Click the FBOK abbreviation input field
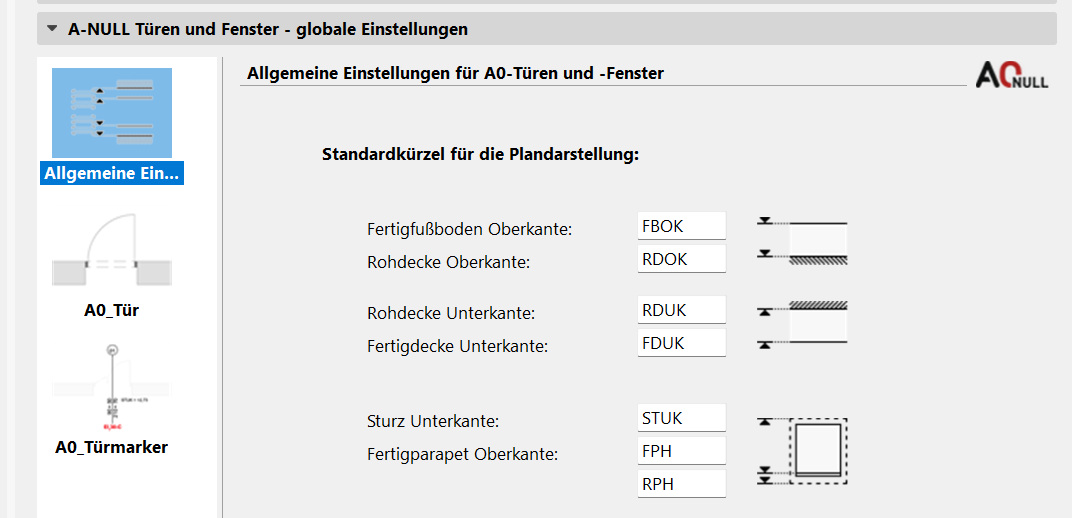Screen dimensions: 1072x518 682,226
